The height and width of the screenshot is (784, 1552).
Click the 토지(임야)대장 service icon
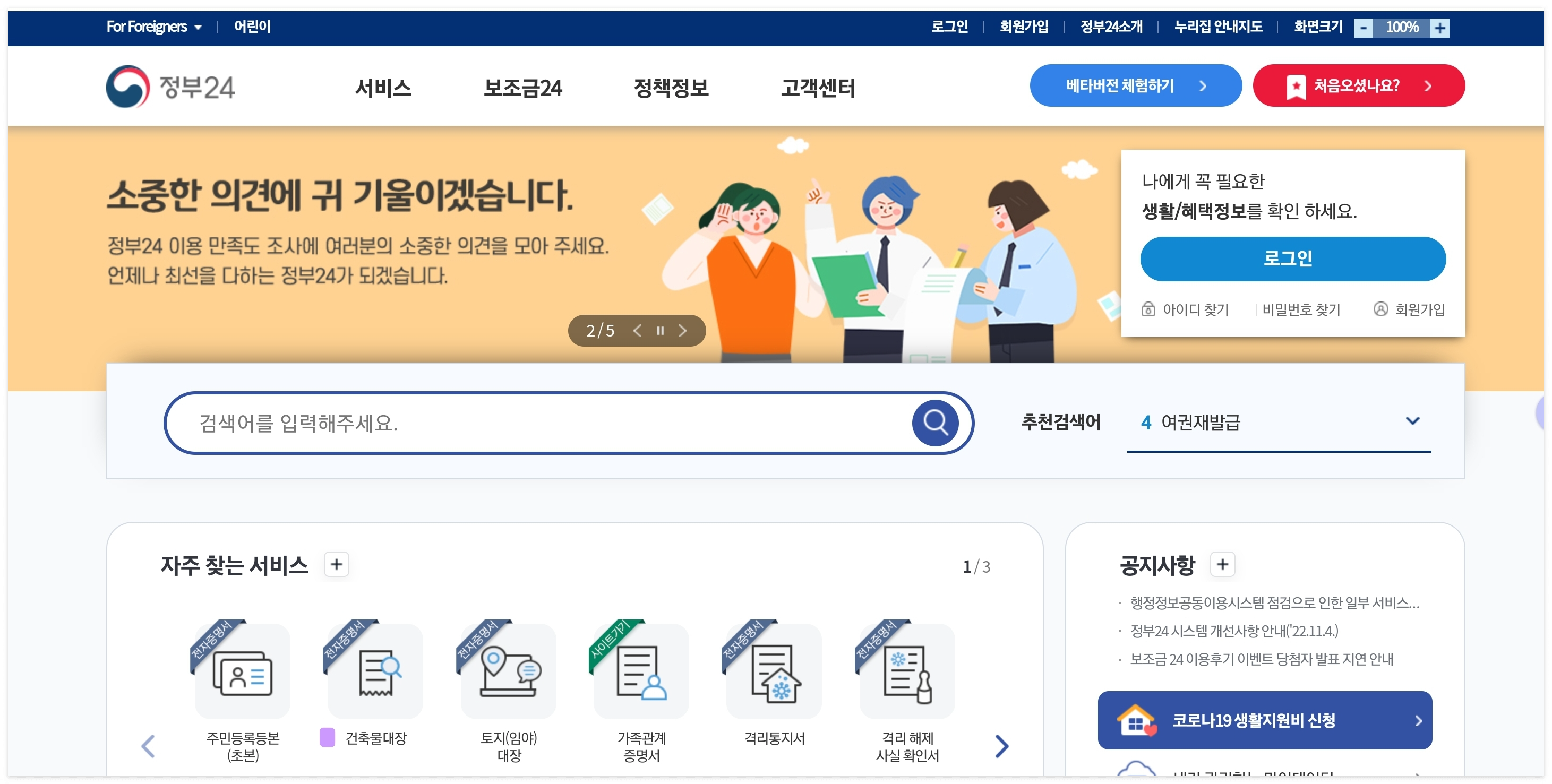tap(508, 671)
